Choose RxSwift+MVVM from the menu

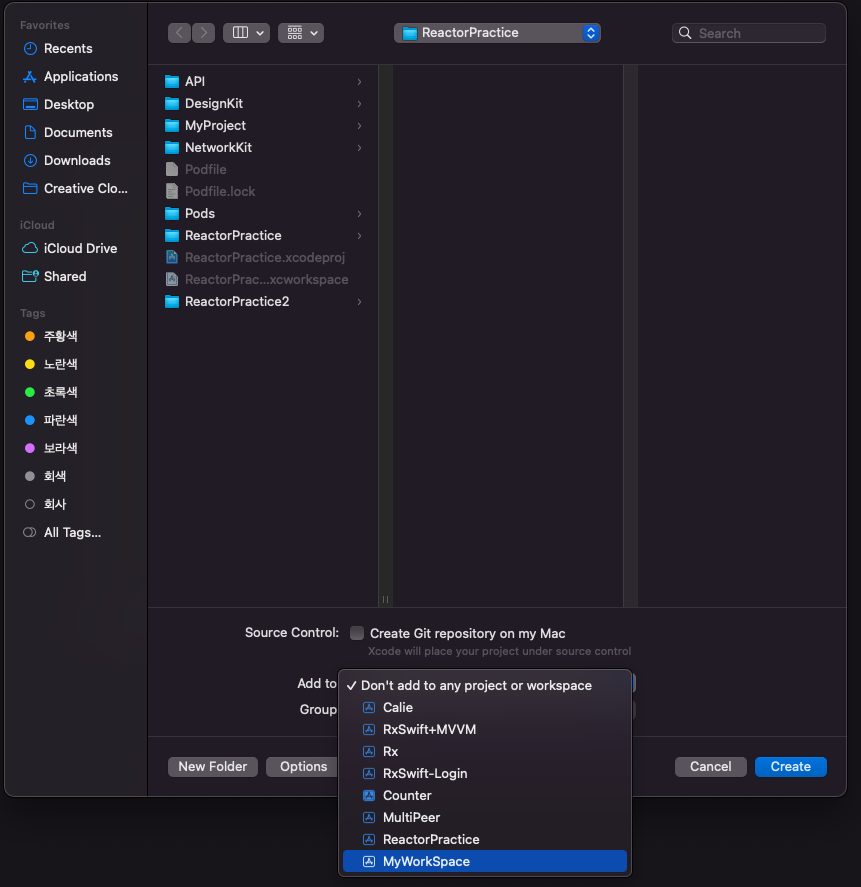(485, 730)
